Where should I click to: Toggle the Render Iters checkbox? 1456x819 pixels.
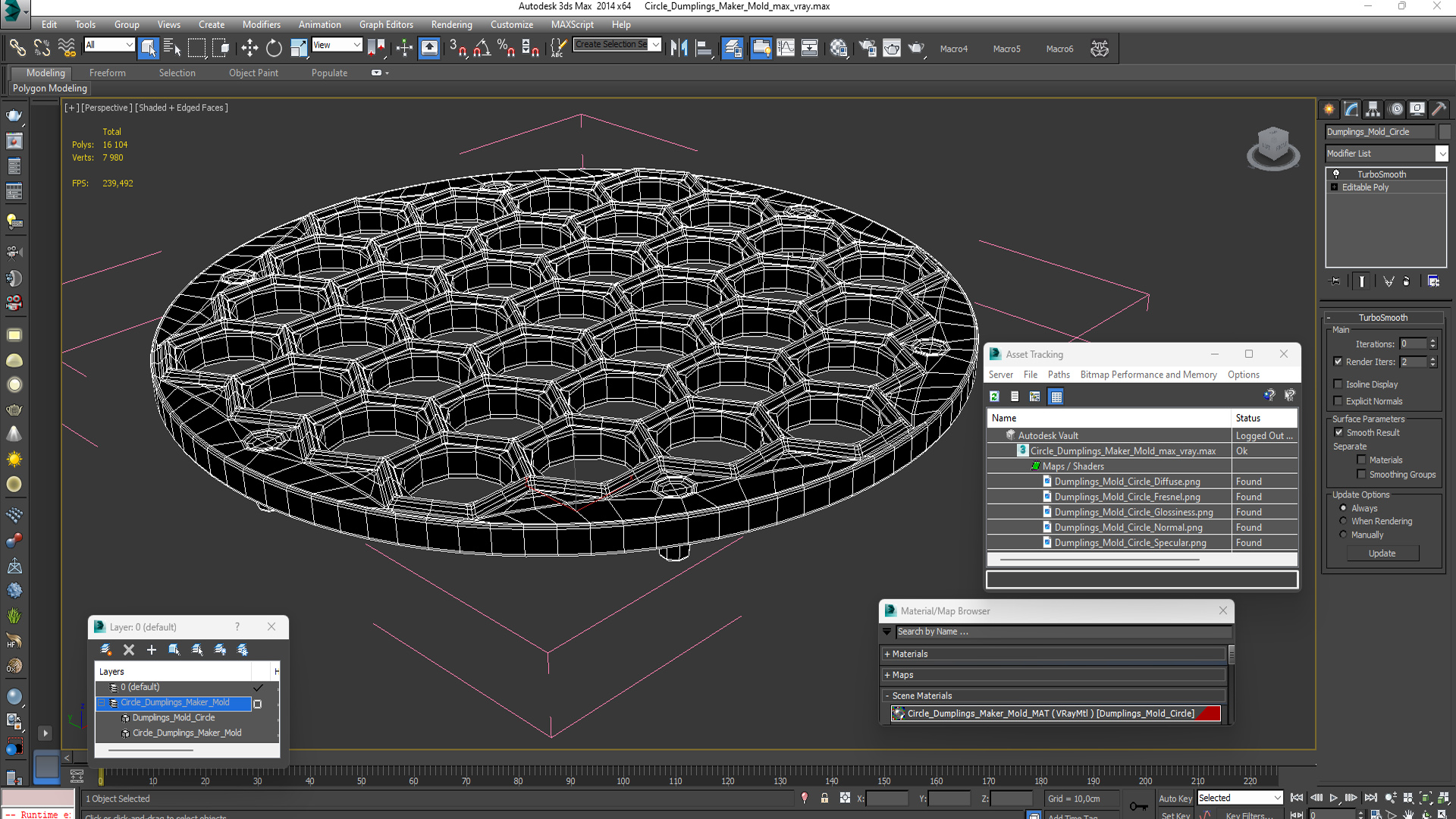1338,362
